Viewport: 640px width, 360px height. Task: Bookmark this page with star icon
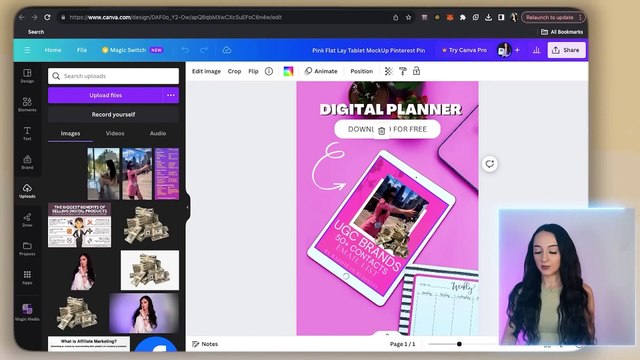pyautogui.click(x=408, y=18)
